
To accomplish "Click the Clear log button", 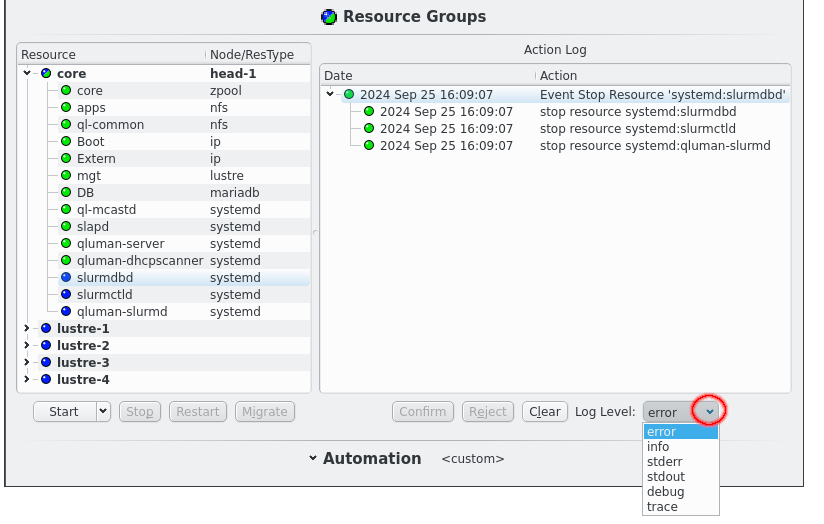I will click(x=545, y=412).
